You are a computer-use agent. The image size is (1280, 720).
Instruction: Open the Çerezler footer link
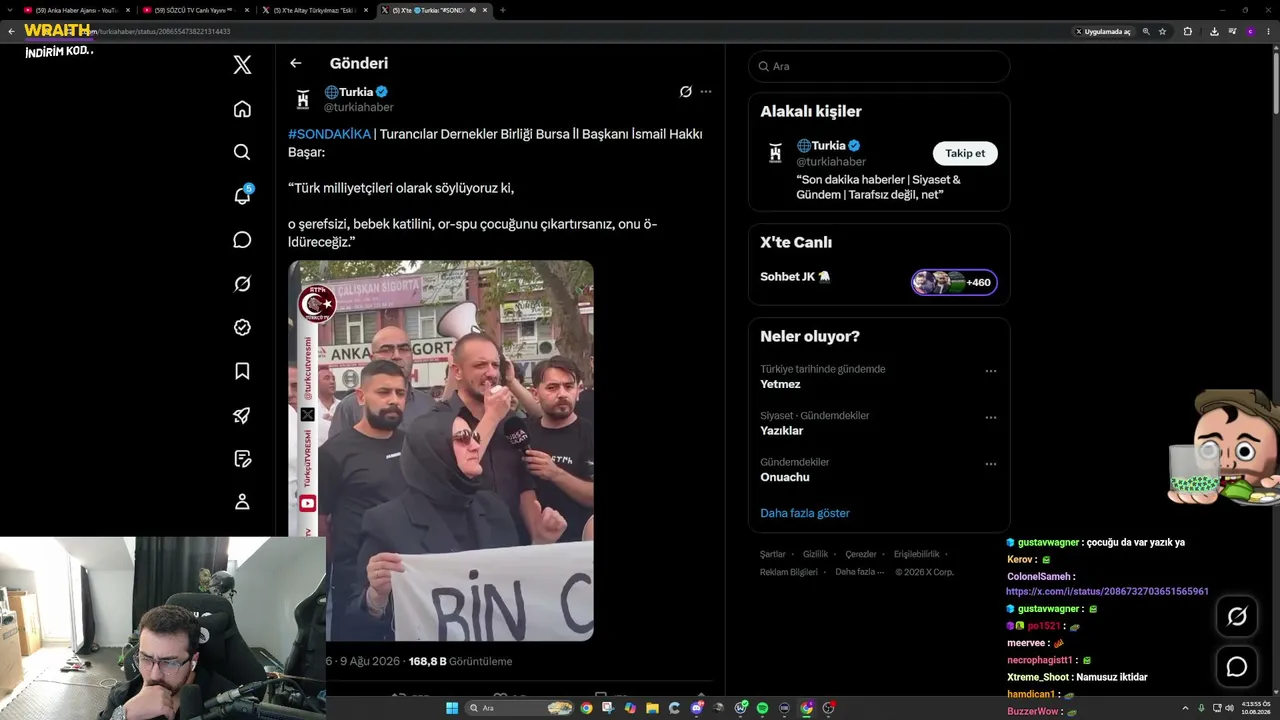pyautogui.click(x=861, y=554)
